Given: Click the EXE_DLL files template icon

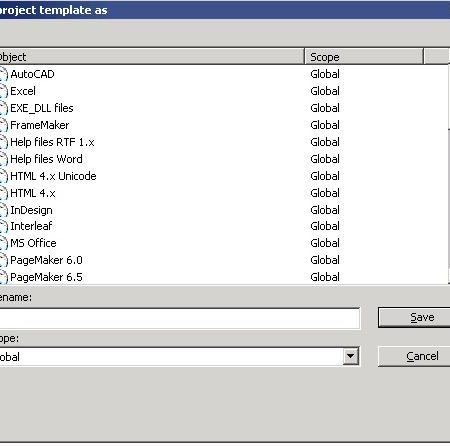Looking at the screenshot, I should (3, 108).
